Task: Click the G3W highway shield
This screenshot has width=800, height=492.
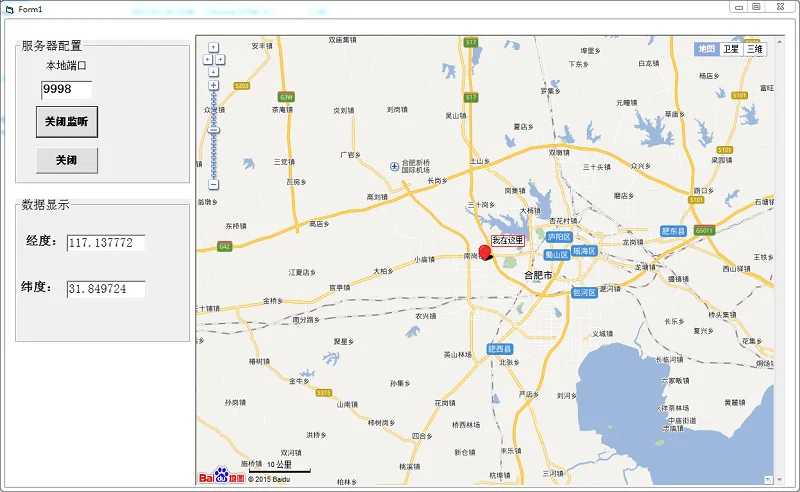Action: point(286,97)
